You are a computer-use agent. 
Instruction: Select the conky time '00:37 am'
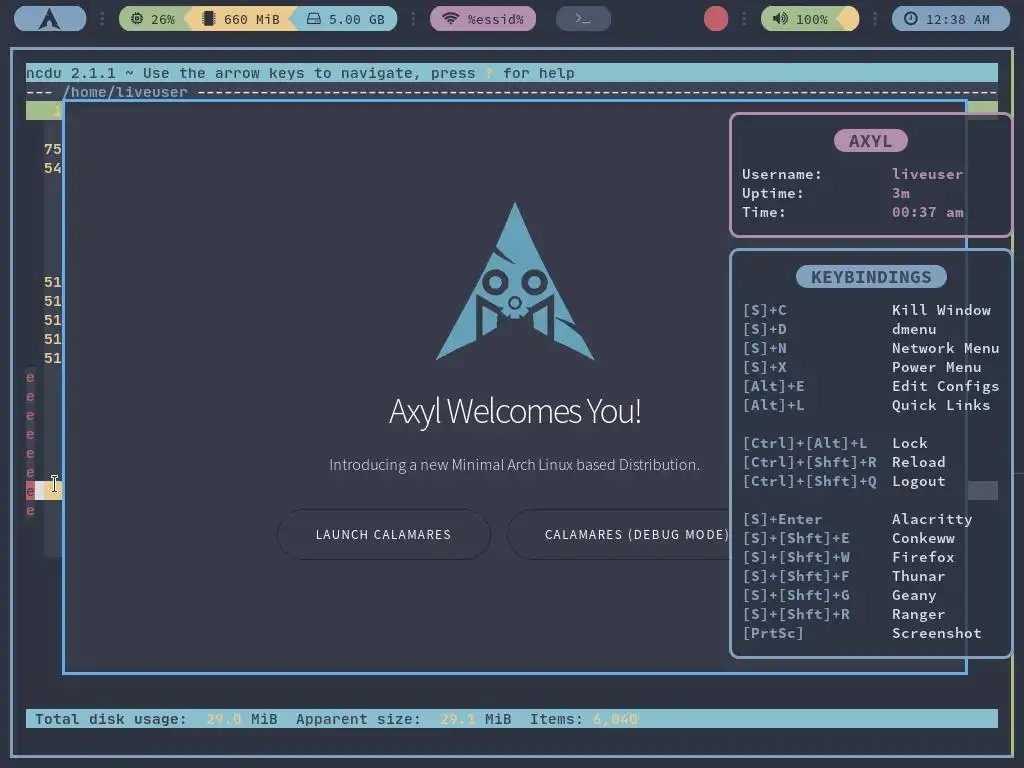[927, 212]
